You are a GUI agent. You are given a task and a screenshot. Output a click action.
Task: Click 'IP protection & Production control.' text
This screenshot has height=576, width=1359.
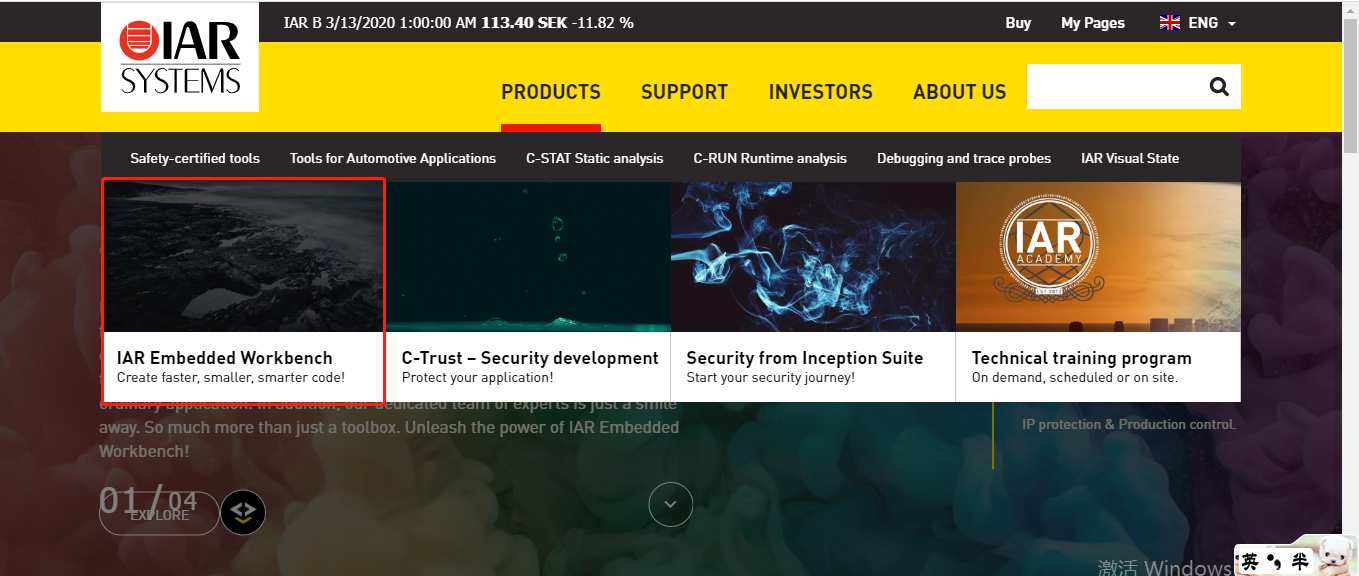pos(1129,424)
